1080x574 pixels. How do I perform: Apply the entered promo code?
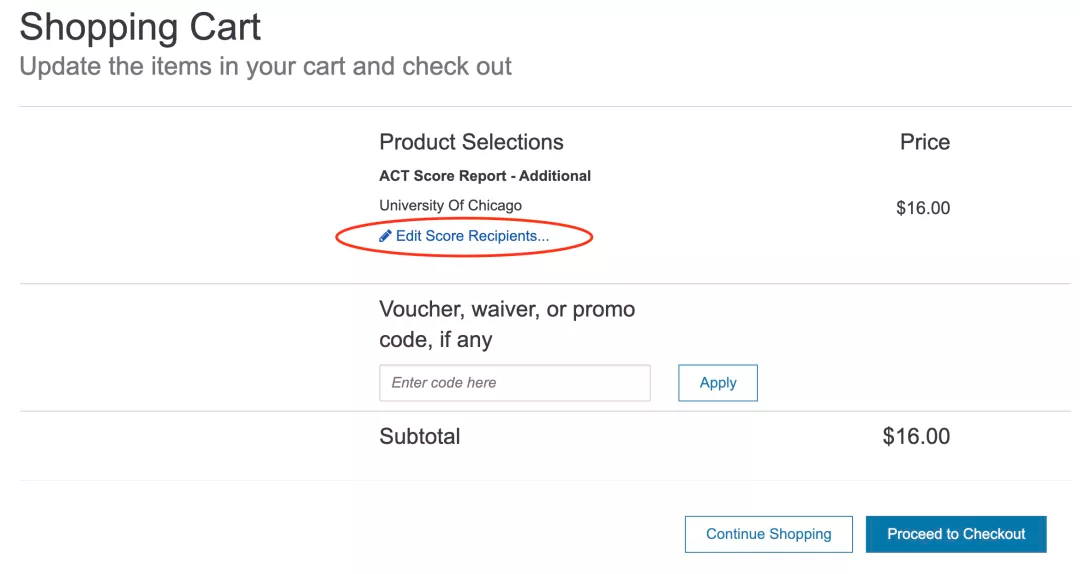(x=718, y=383)
